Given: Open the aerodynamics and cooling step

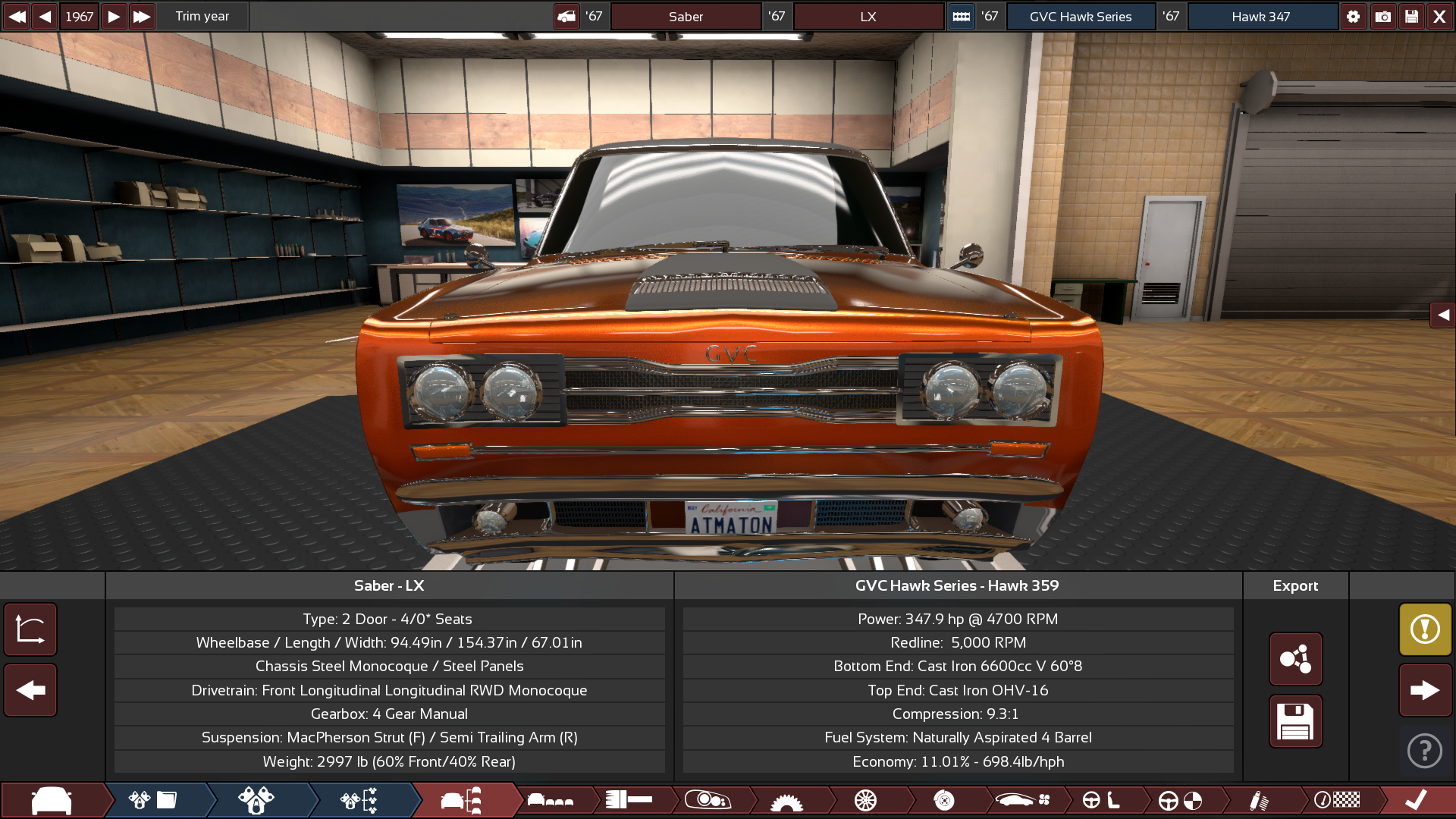Looking at the screenshot, I should pyautogui.click(x=1023, y=800).
